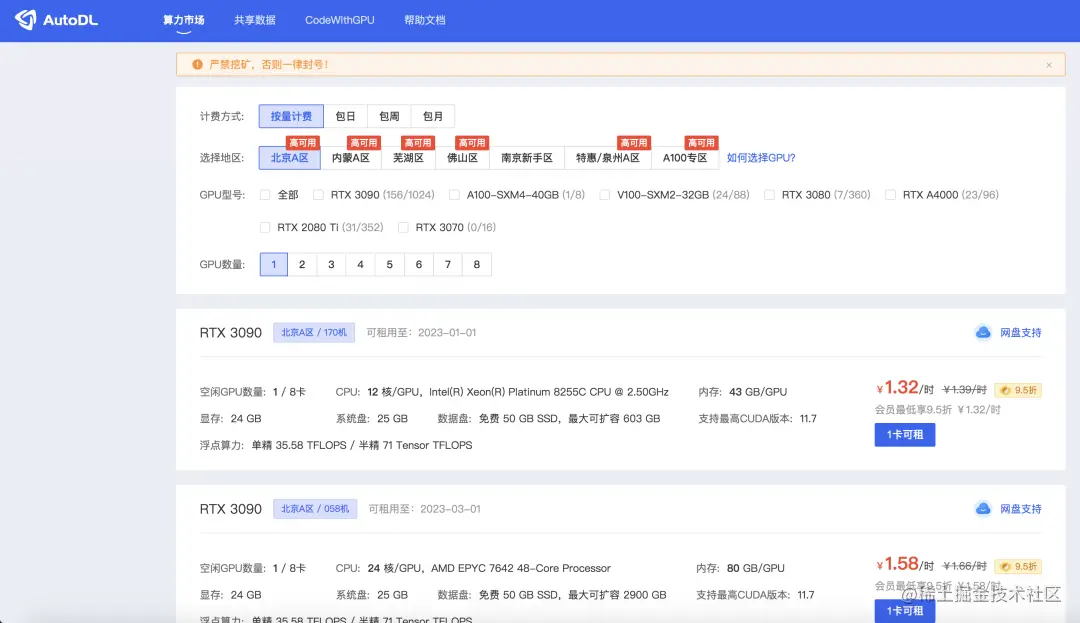This screenshot has height=623, width=1080.
Task: Check the RTX 2080 Ti checkbox
Action: pyautogui.click(x=264, y=227)
